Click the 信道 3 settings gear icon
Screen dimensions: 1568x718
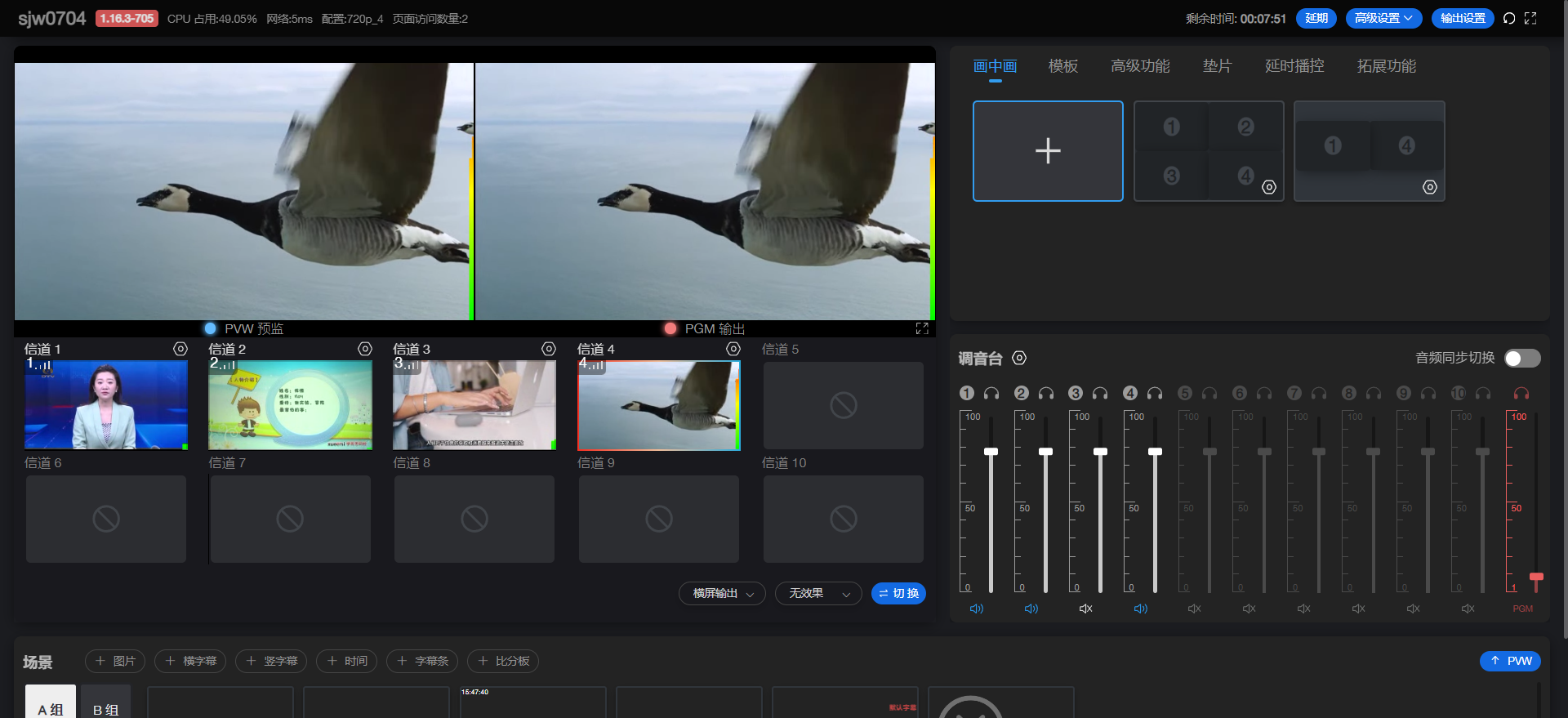point(549,349)
